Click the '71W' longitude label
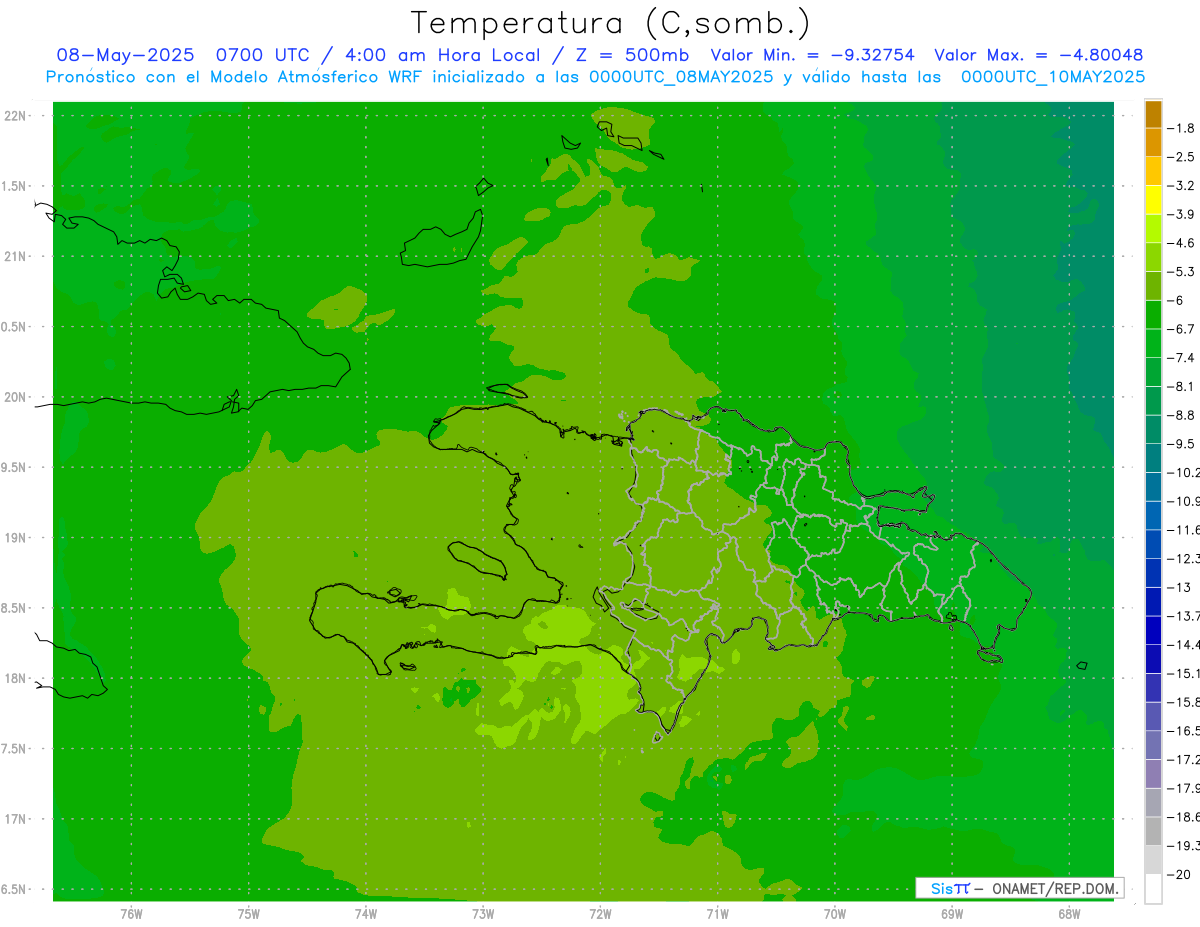Image resolution: width=1200 pixels, height=927 pixels. tap(717, 914)
